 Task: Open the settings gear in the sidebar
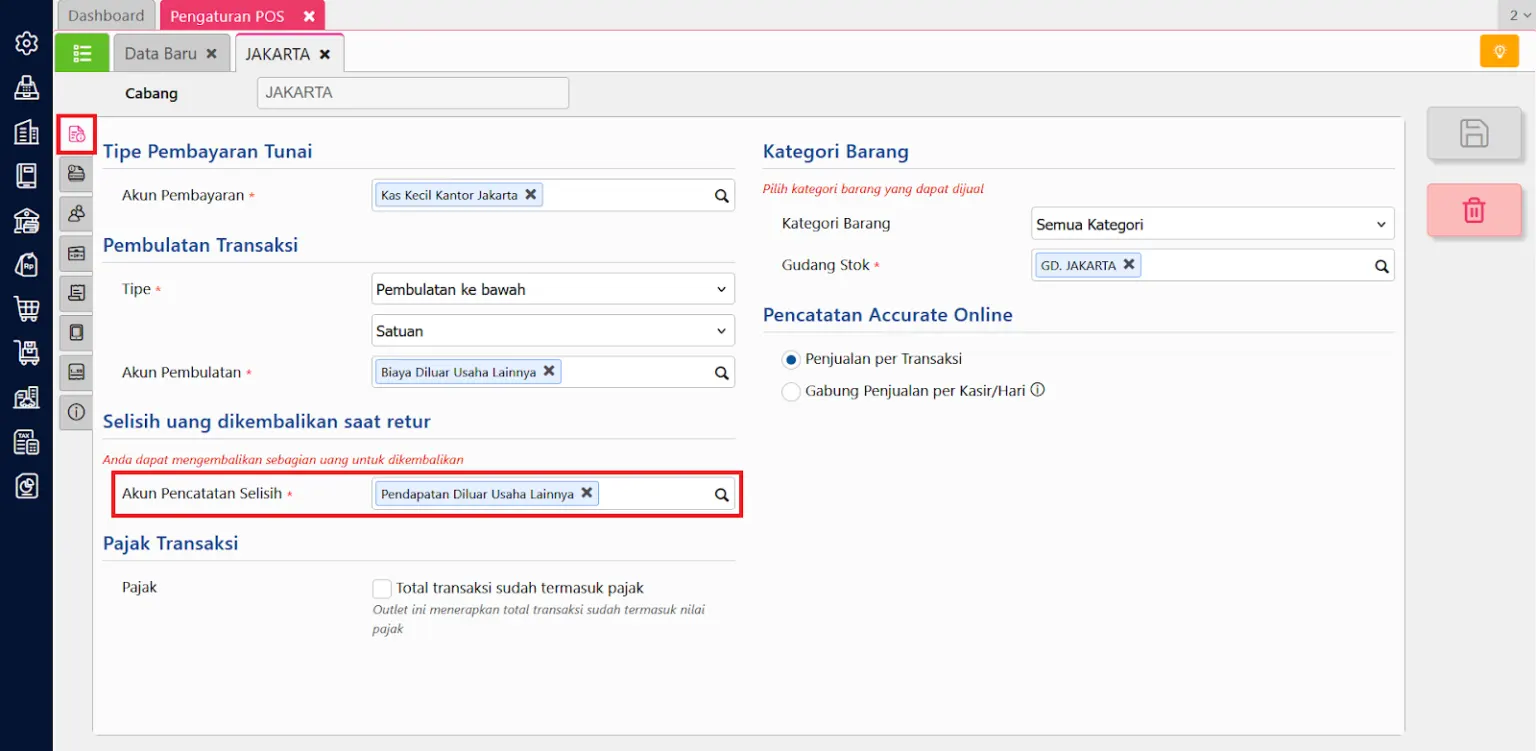click(26, 43)
